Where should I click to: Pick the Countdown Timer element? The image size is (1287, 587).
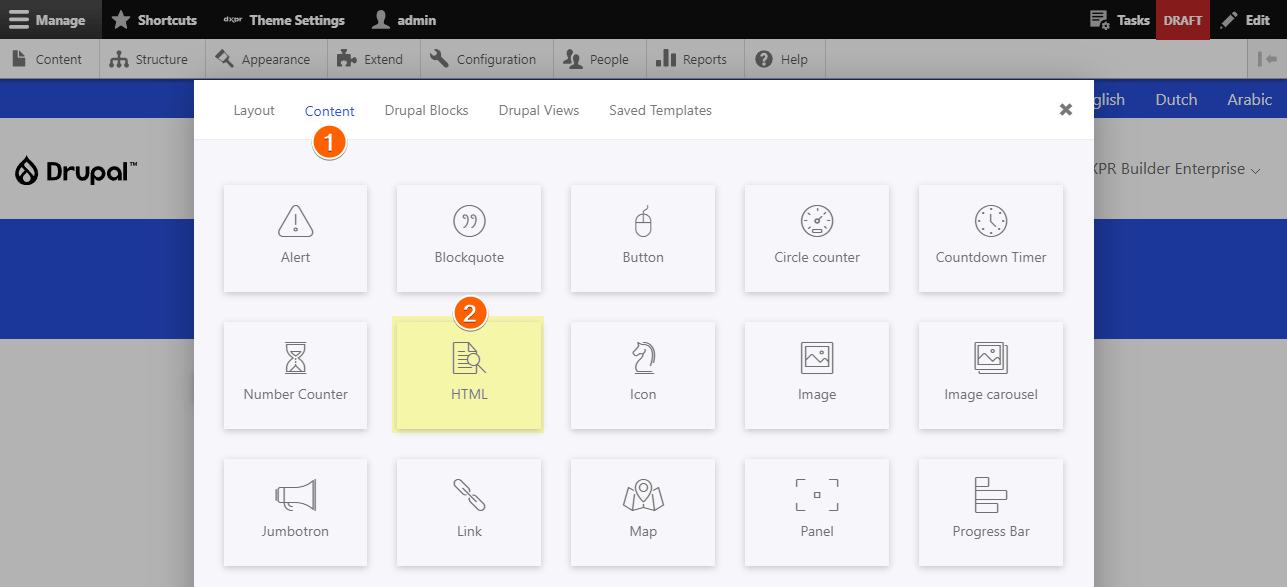991,238
